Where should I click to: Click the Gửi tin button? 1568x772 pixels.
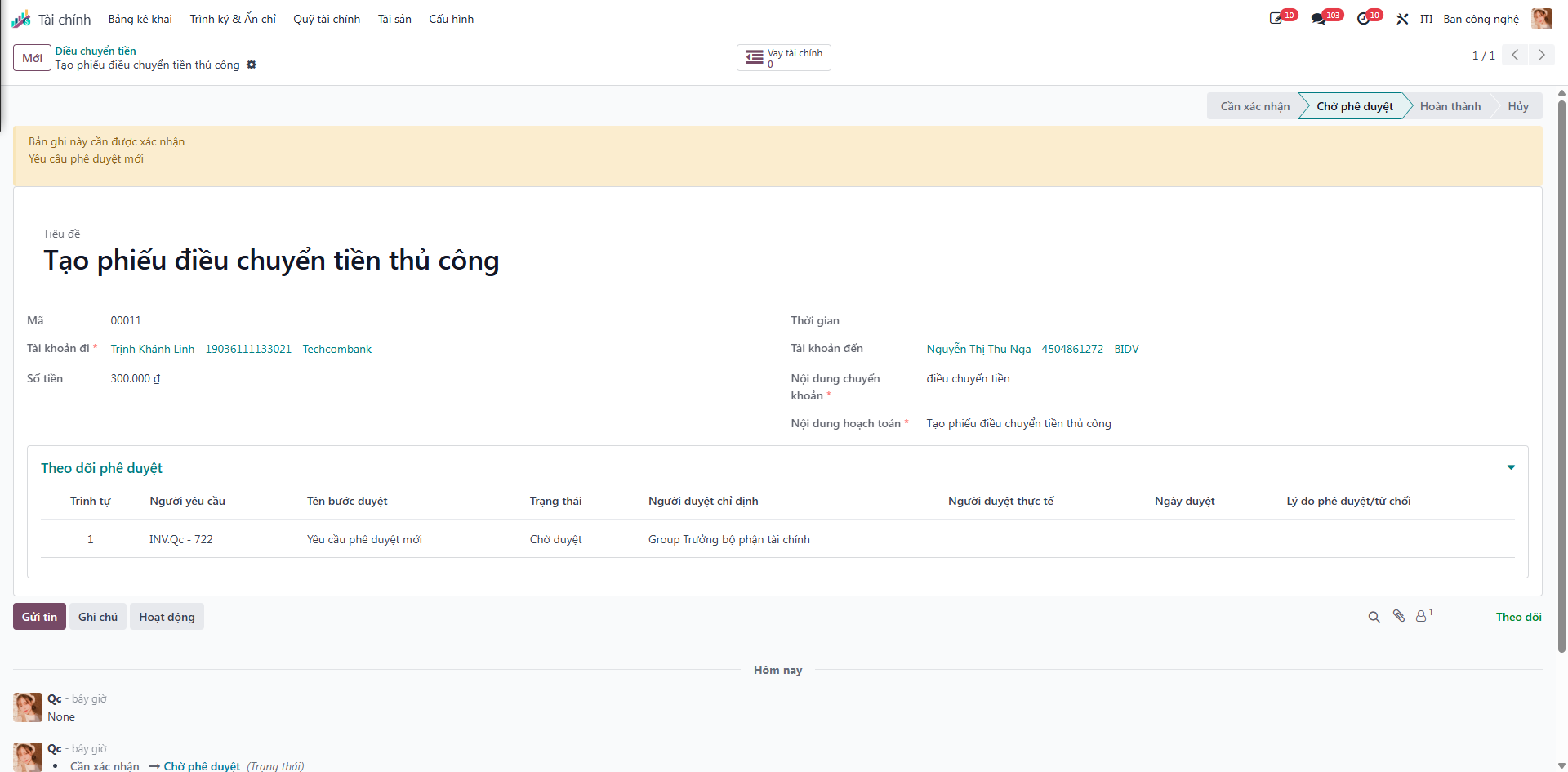point(39,617)
